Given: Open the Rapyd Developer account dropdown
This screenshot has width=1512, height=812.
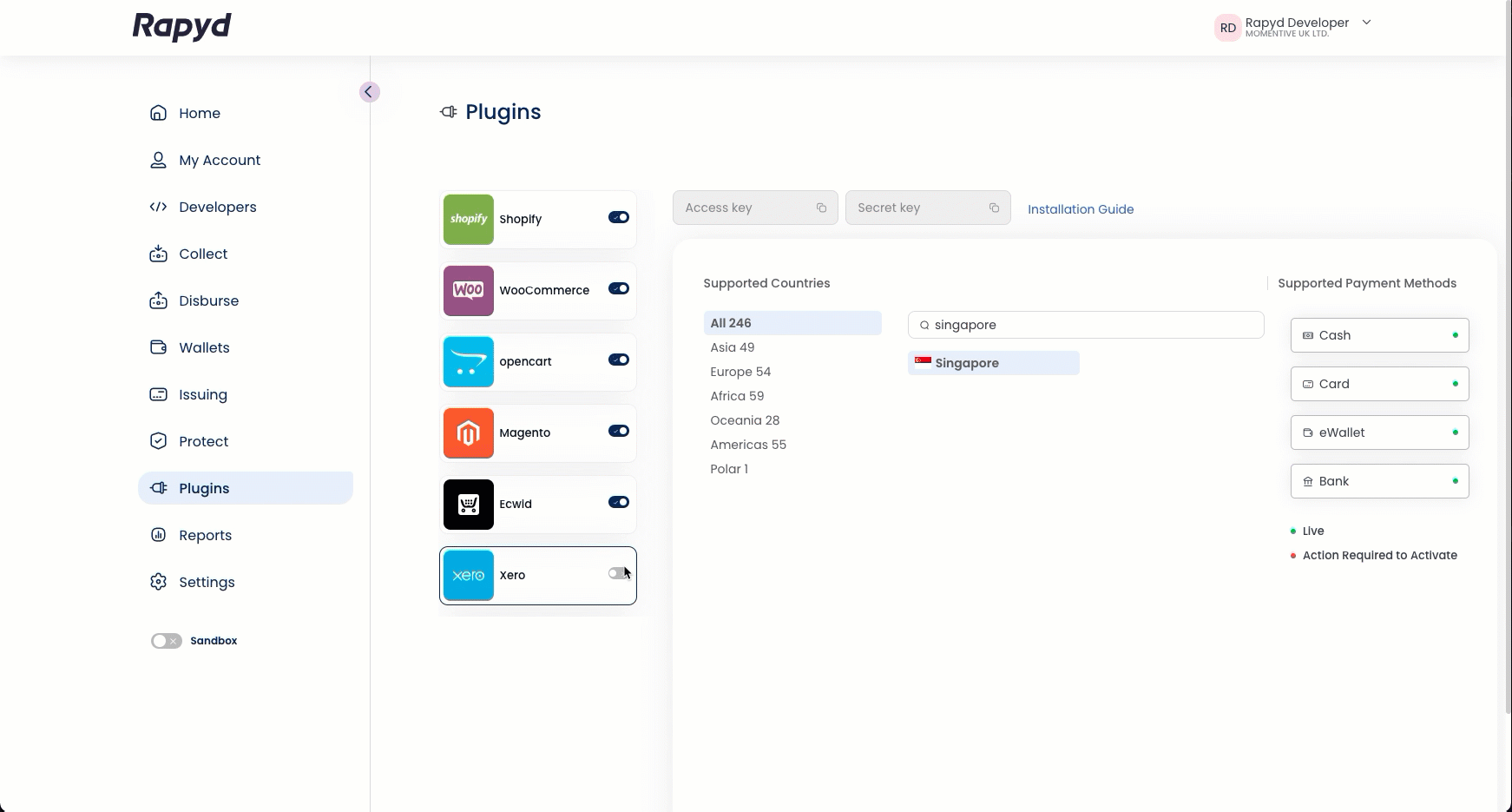Looking at the screenshot, I should coord(1366,23).
